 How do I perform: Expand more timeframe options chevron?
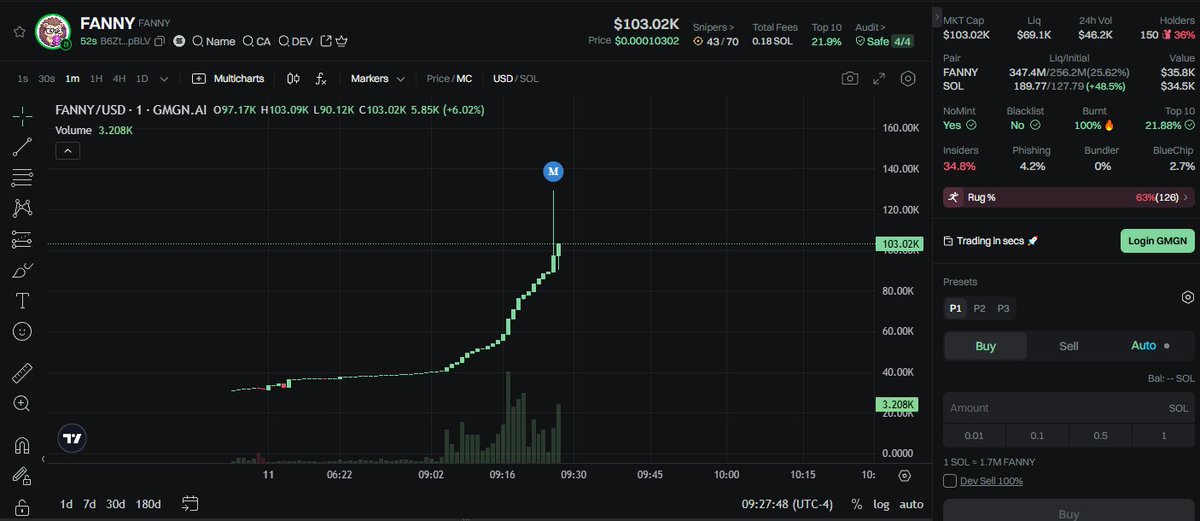click(x=164, y=78)
